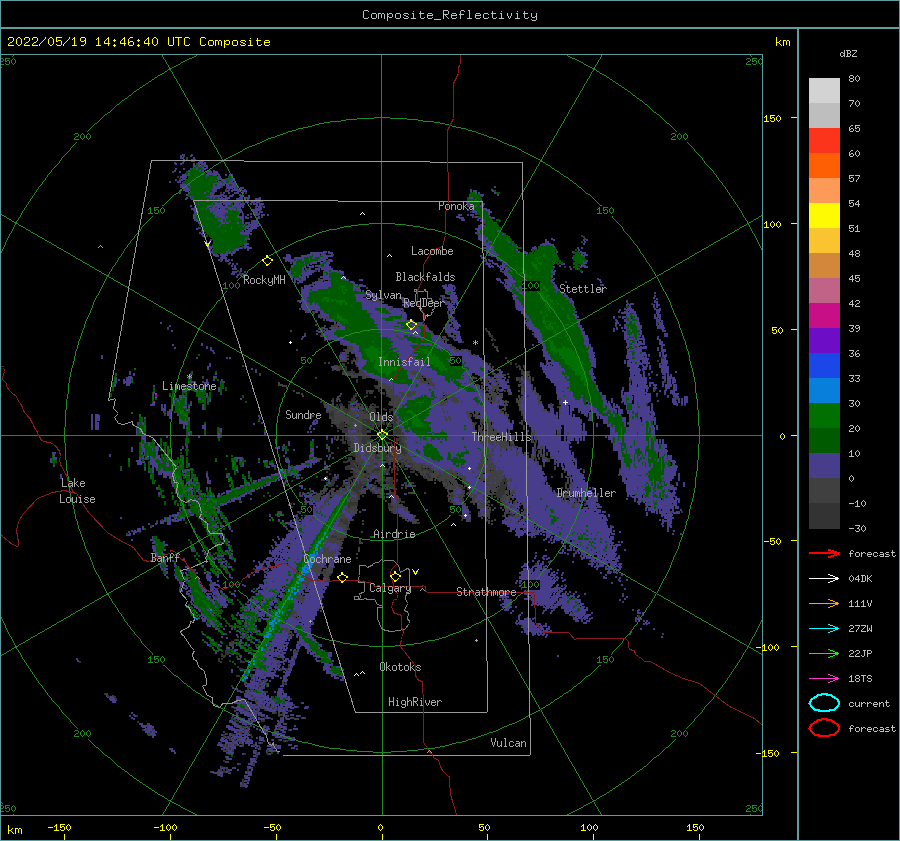Pick the bright blue 33-36 dBZ swatch

click(824, 366)
